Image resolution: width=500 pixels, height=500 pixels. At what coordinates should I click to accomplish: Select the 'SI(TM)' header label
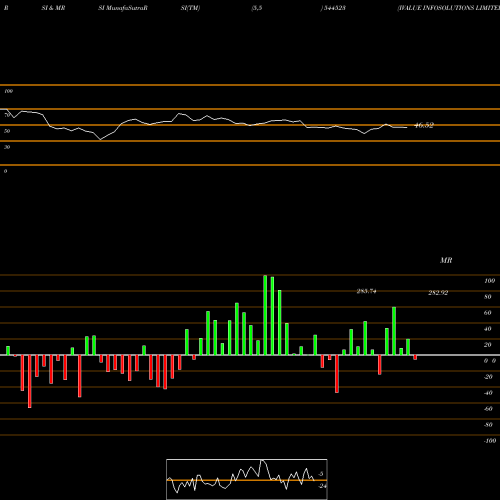190,8
